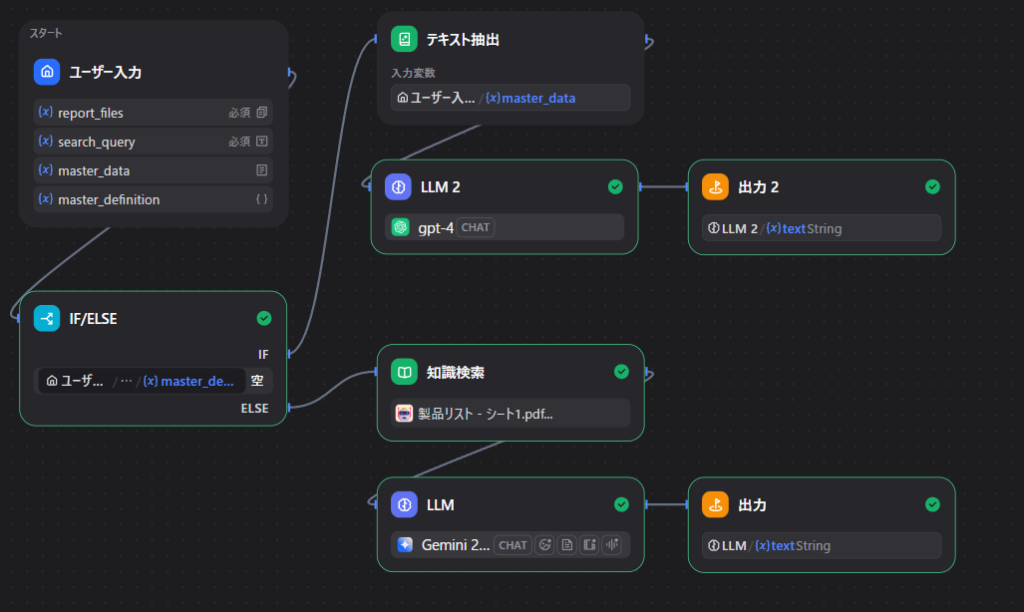Click the blue home icon on ユーザー入力 node
The image size is (1024, 612).
pos(47,72)
